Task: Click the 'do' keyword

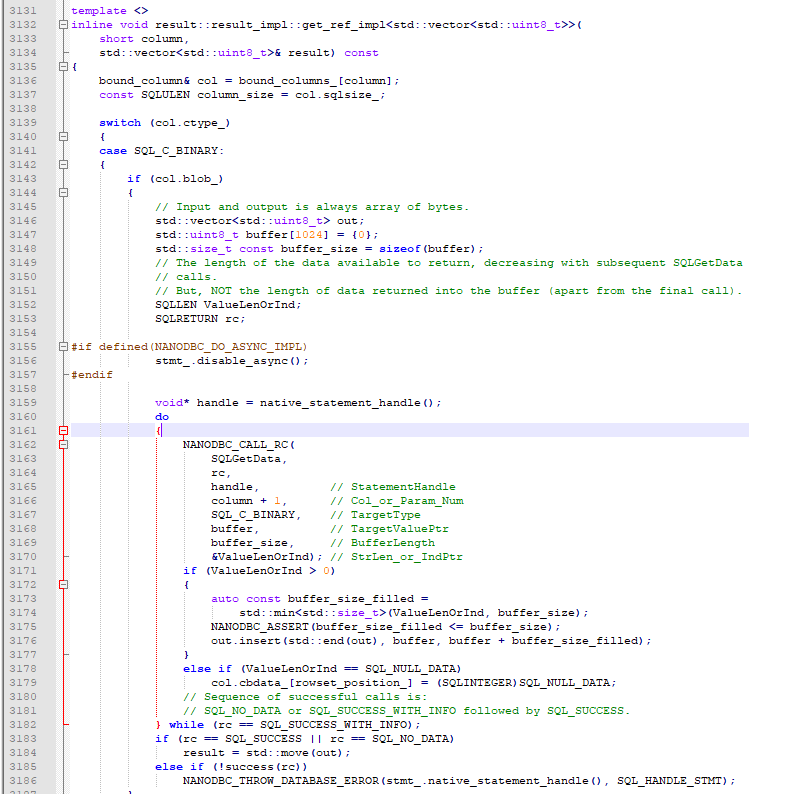Action: click(x=162, y=416)
